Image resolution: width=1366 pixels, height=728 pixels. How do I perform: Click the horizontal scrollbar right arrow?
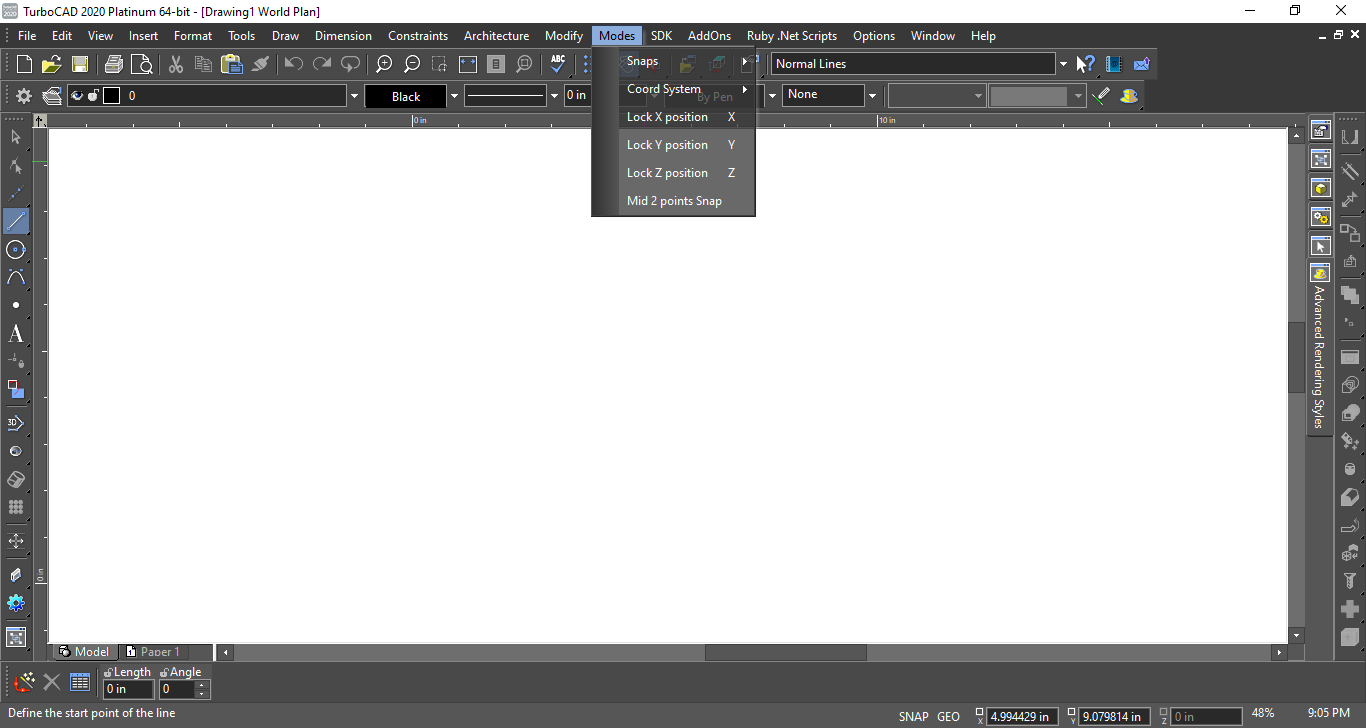[x=1279, y=653]
